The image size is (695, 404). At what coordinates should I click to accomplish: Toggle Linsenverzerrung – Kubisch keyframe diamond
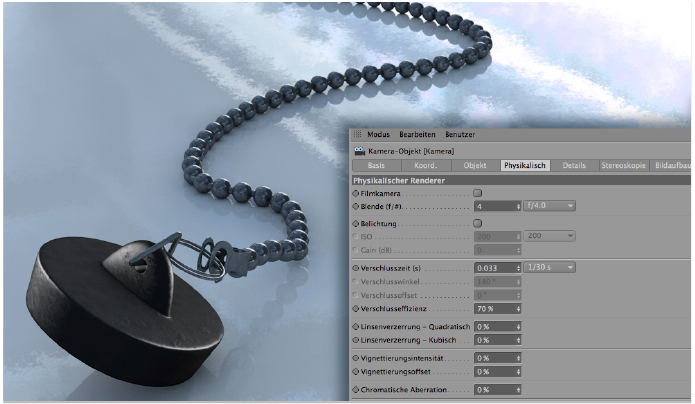pos(355,340)
